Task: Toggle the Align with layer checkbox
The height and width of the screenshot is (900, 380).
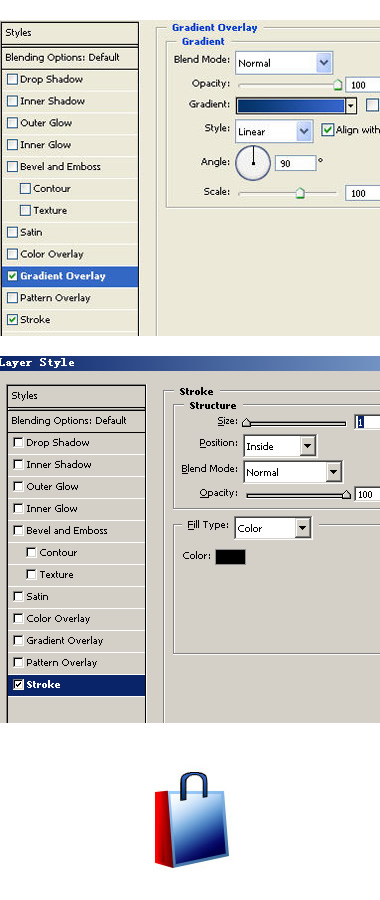Action: (x=327, y=130)
